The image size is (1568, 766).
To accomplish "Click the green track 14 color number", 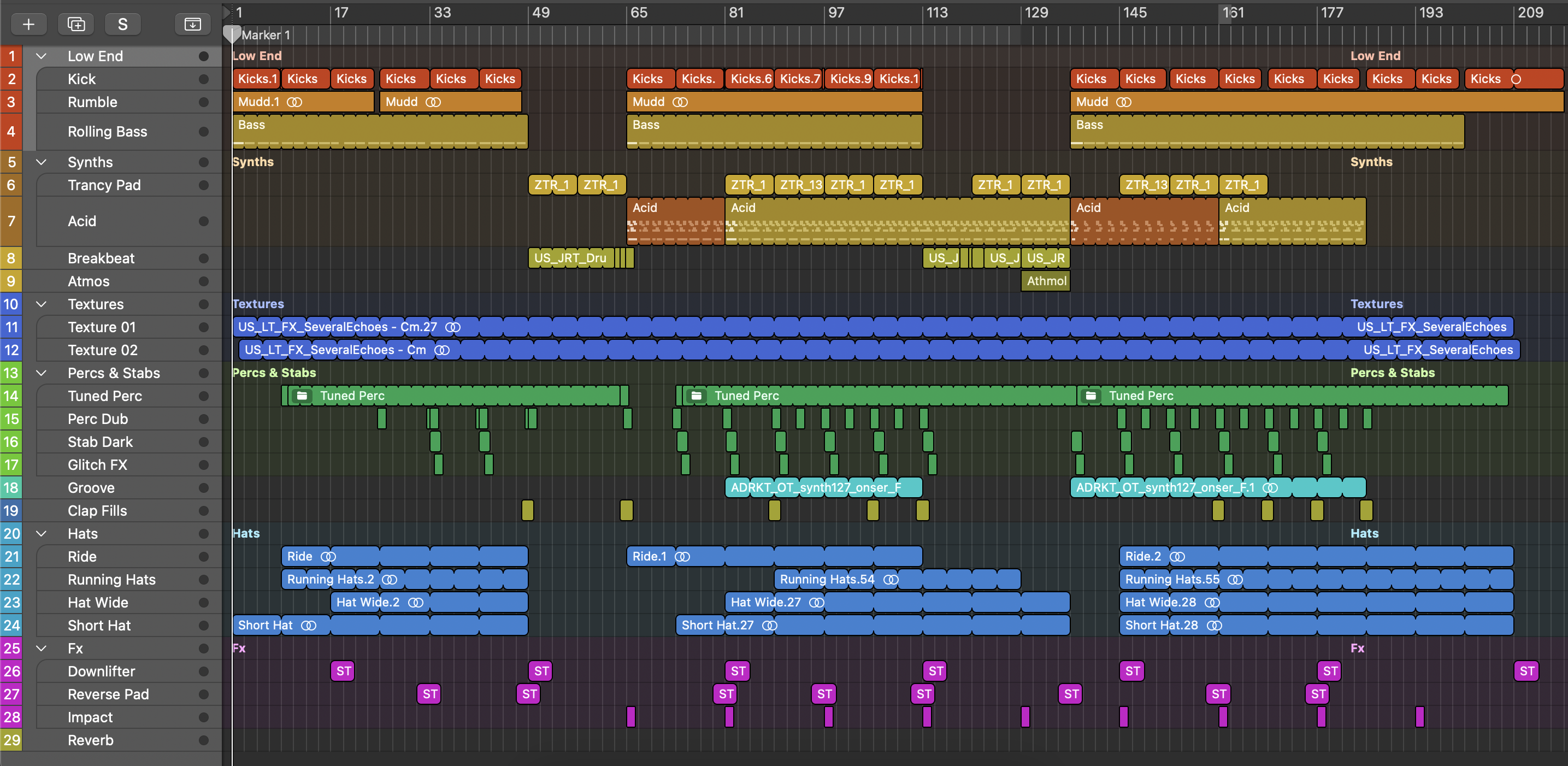I will pos(11,397).
